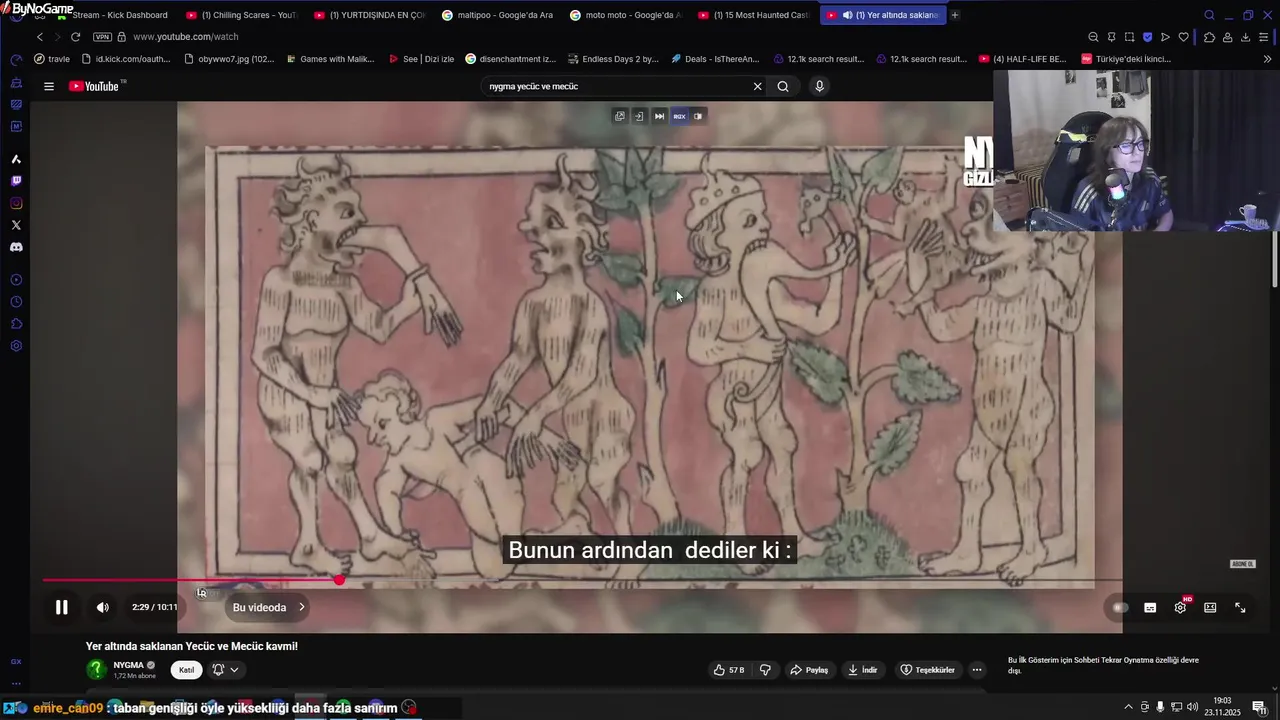Expand hidden bookmarks double chevron
The height and width of the screenshot is (720, 1280).
point(1267,59)
